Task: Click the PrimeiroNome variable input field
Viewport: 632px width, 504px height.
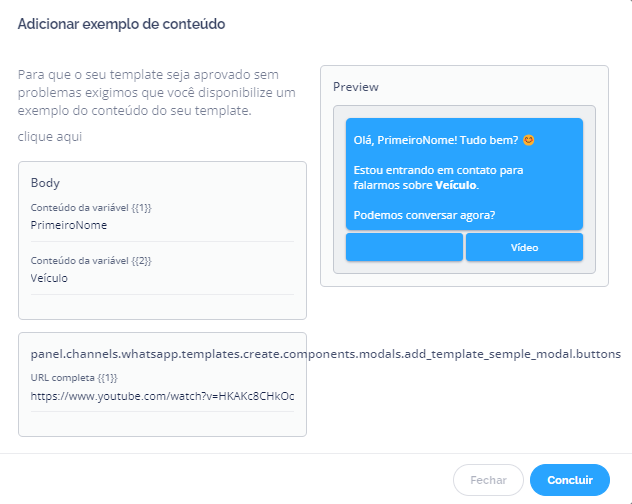Action: click(x=161, y=226)
